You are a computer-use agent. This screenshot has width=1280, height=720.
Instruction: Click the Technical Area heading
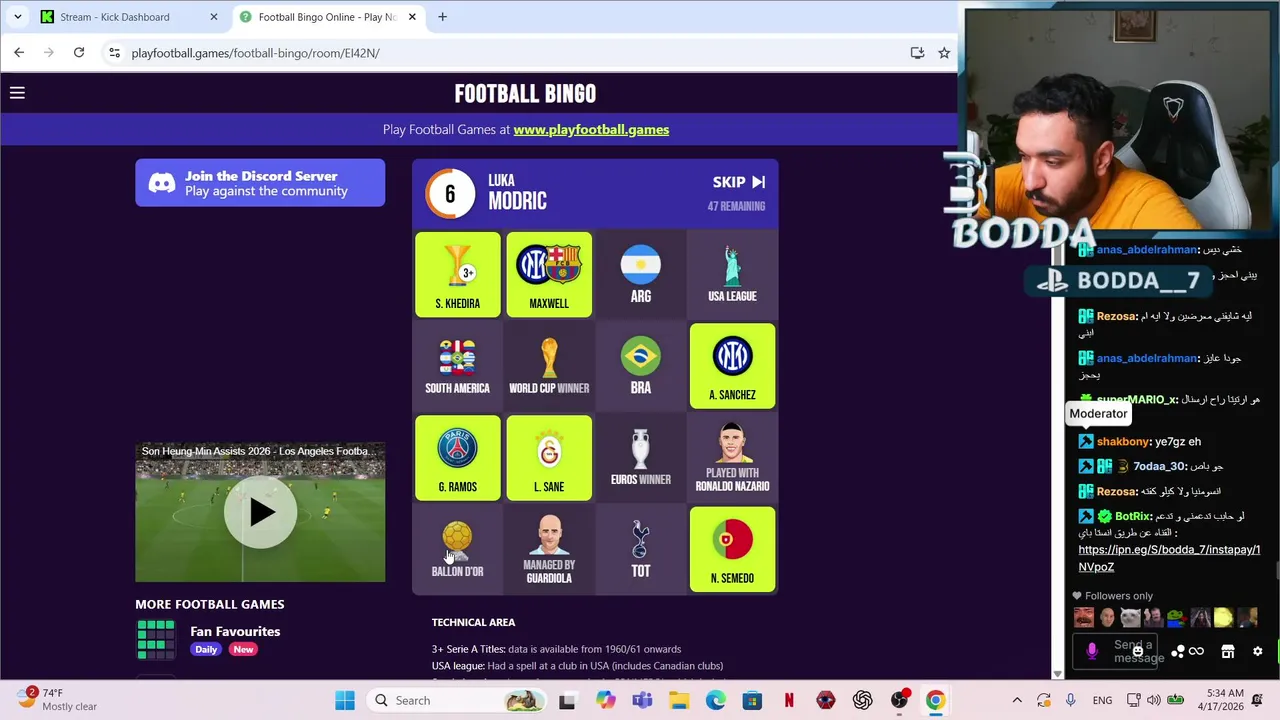(473, 622)
